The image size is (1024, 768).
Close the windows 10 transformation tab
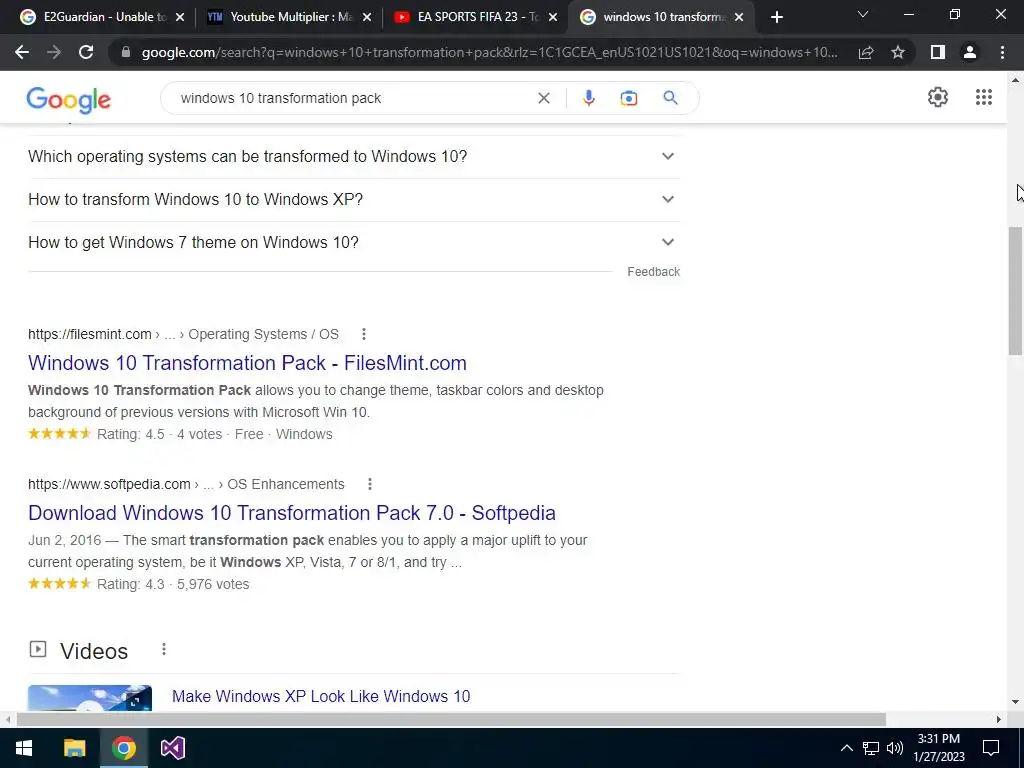tap(739, 17)
